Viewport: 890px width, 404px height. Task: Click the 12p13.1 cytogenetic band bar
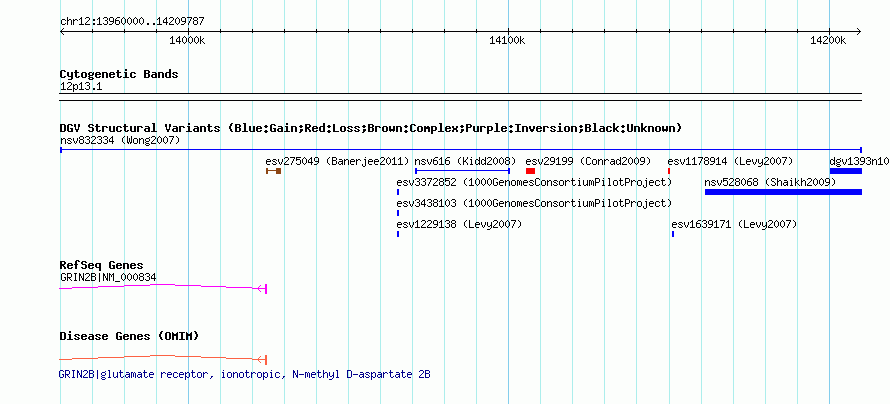pyautogui.click(x=461, y=97)
